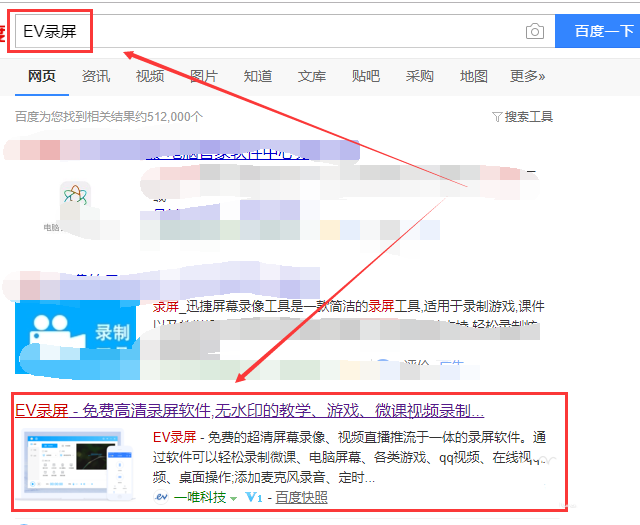Click the 百度一下 search button
640x525 pixels.
click(x=597, y=31)
